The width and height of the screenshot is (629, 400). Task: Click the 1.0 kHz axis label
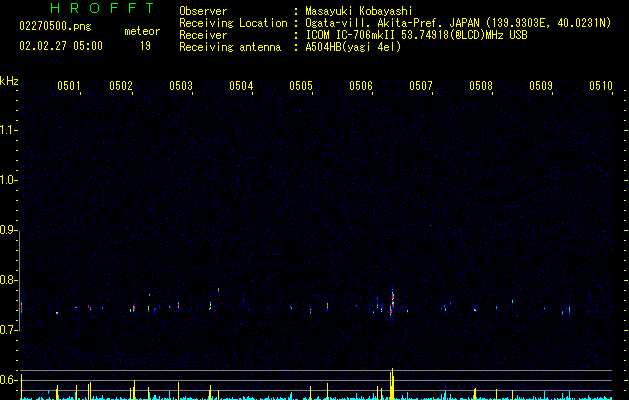pyautogui.click(x=8, y=180)
